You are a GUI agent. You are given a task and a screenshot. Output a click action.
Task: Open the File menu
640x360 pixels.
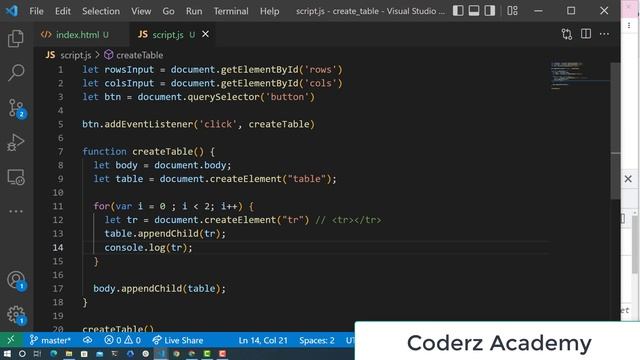tap(36, 11)
